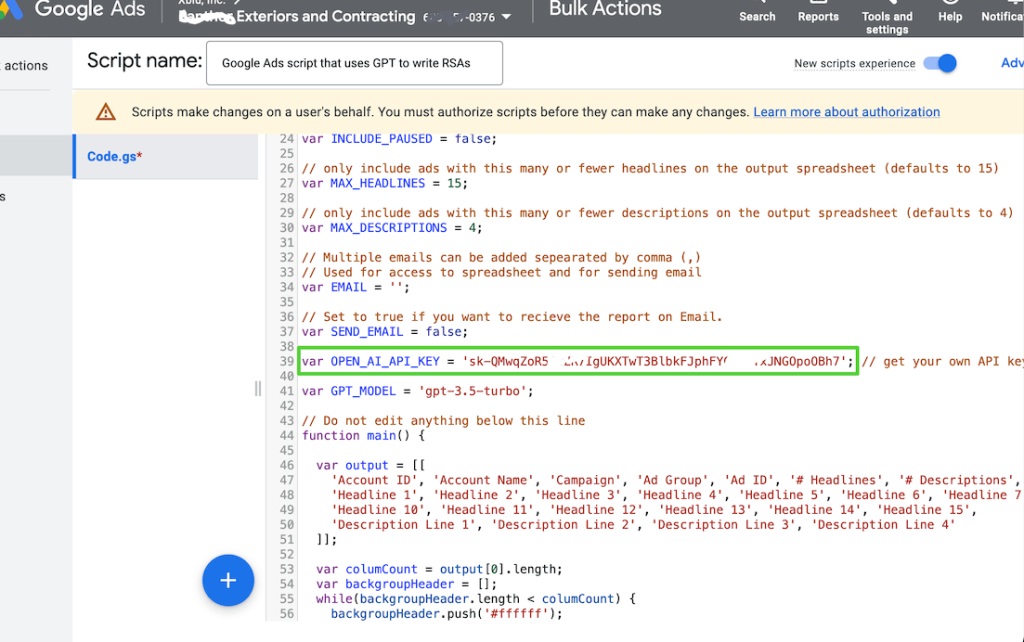The height and width of the screenshot is (642, 1024).
Task: Click the authorization warning triangle icon
Action: point(106,112)
